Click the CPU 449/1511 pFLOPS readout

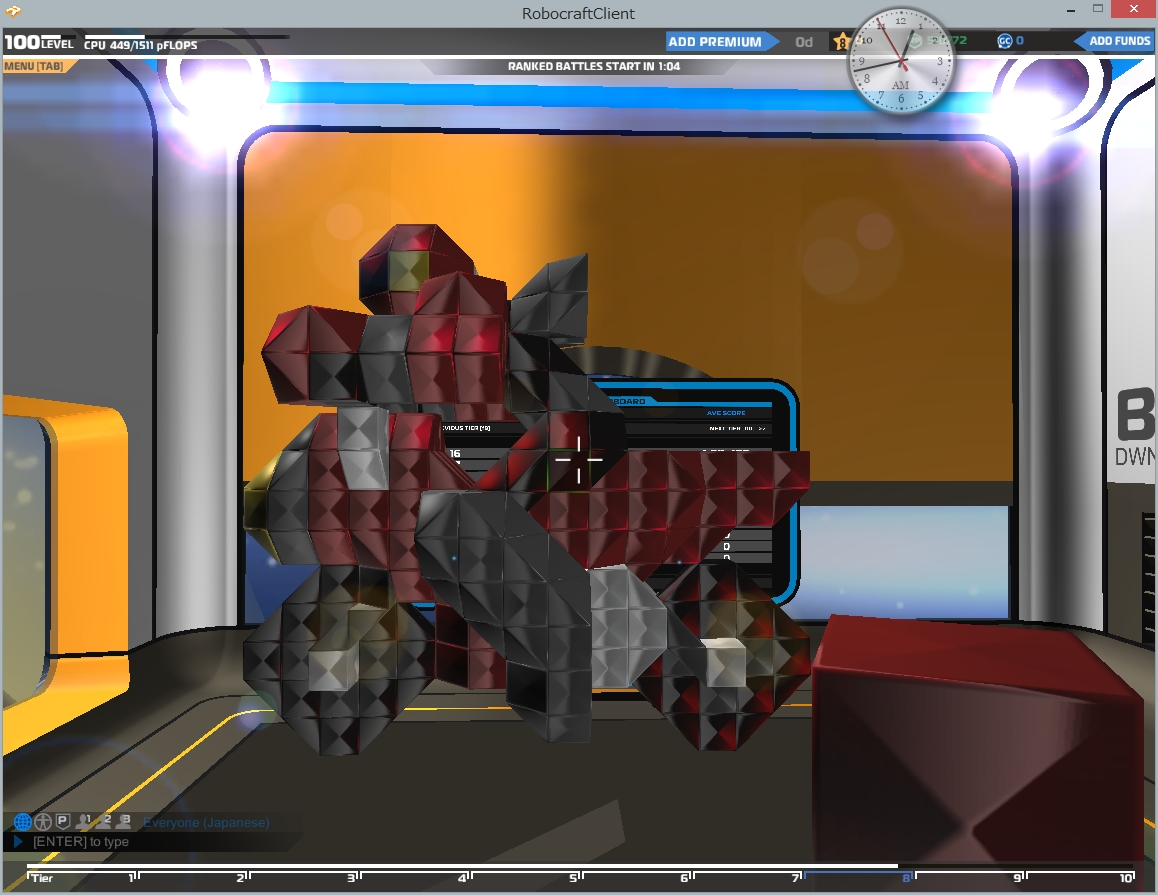[140, 45]
